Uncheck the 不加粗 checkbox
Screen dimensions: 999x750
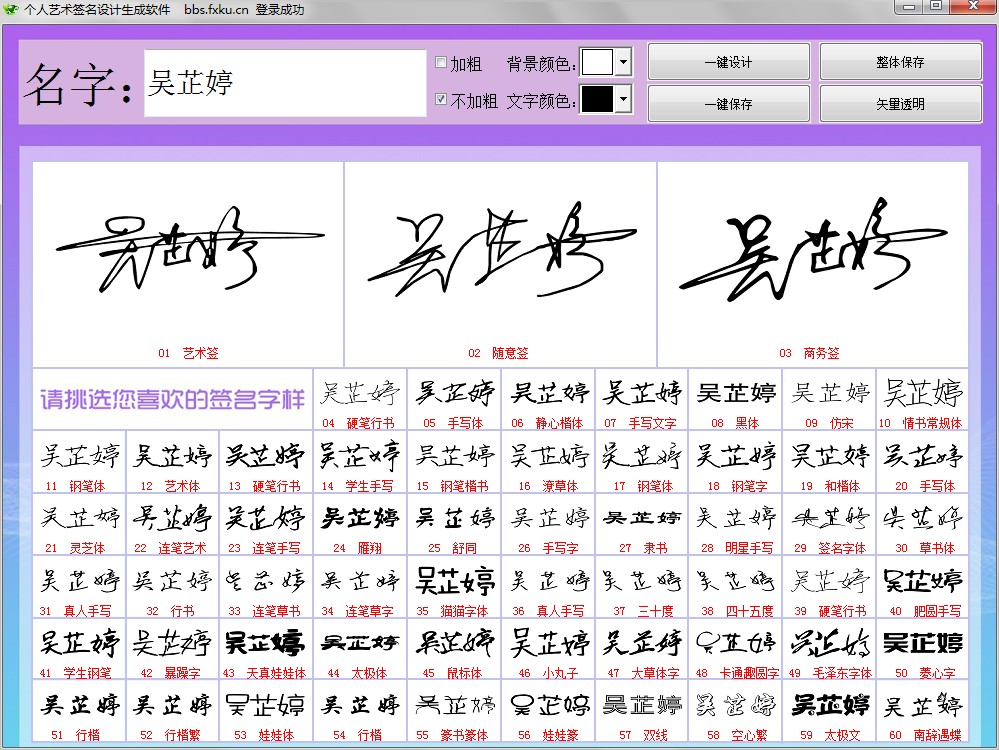(440, 99)
